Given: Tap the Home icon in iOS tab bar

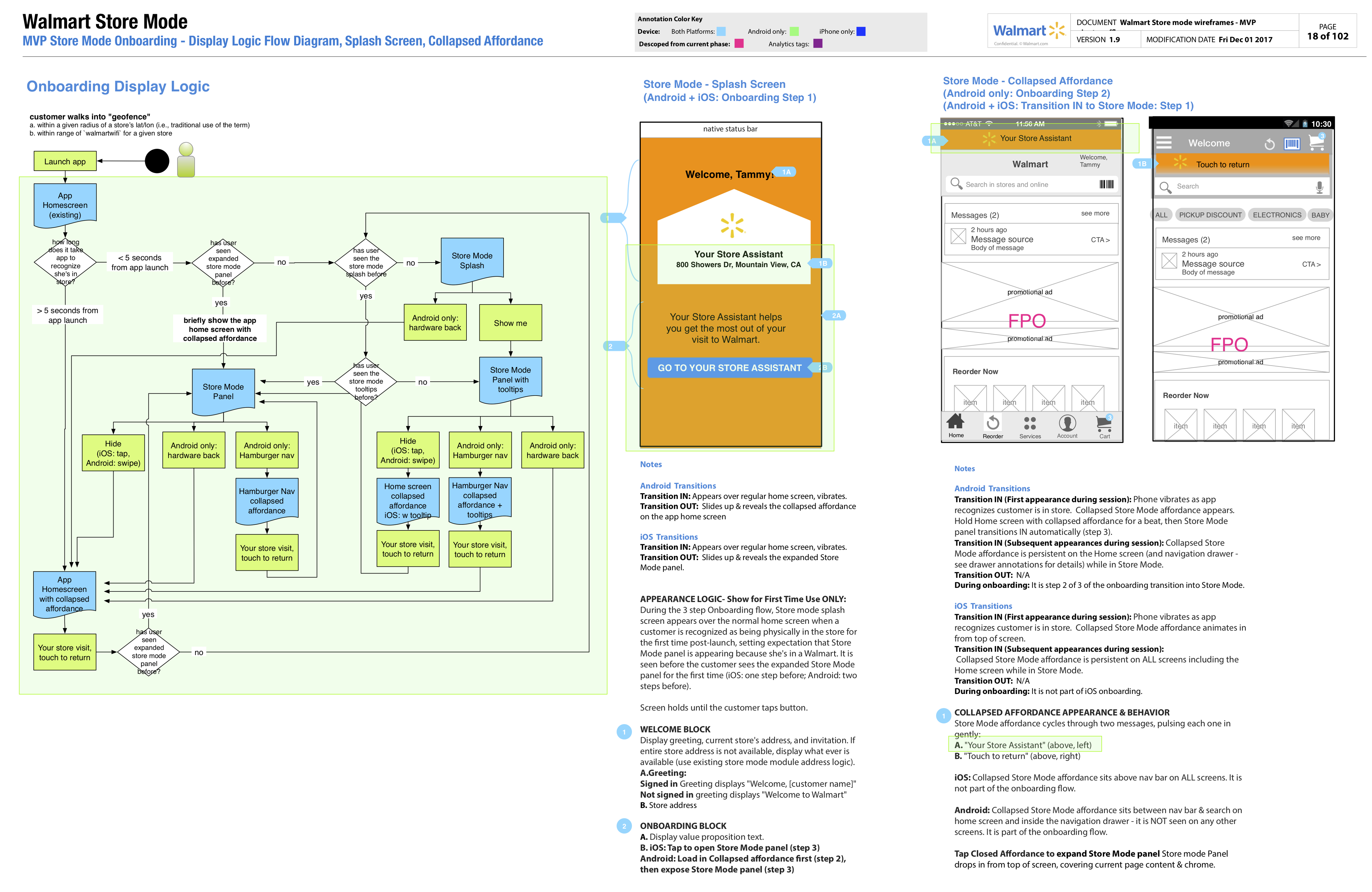Looking at the screenshot, I should coord(955,422).
